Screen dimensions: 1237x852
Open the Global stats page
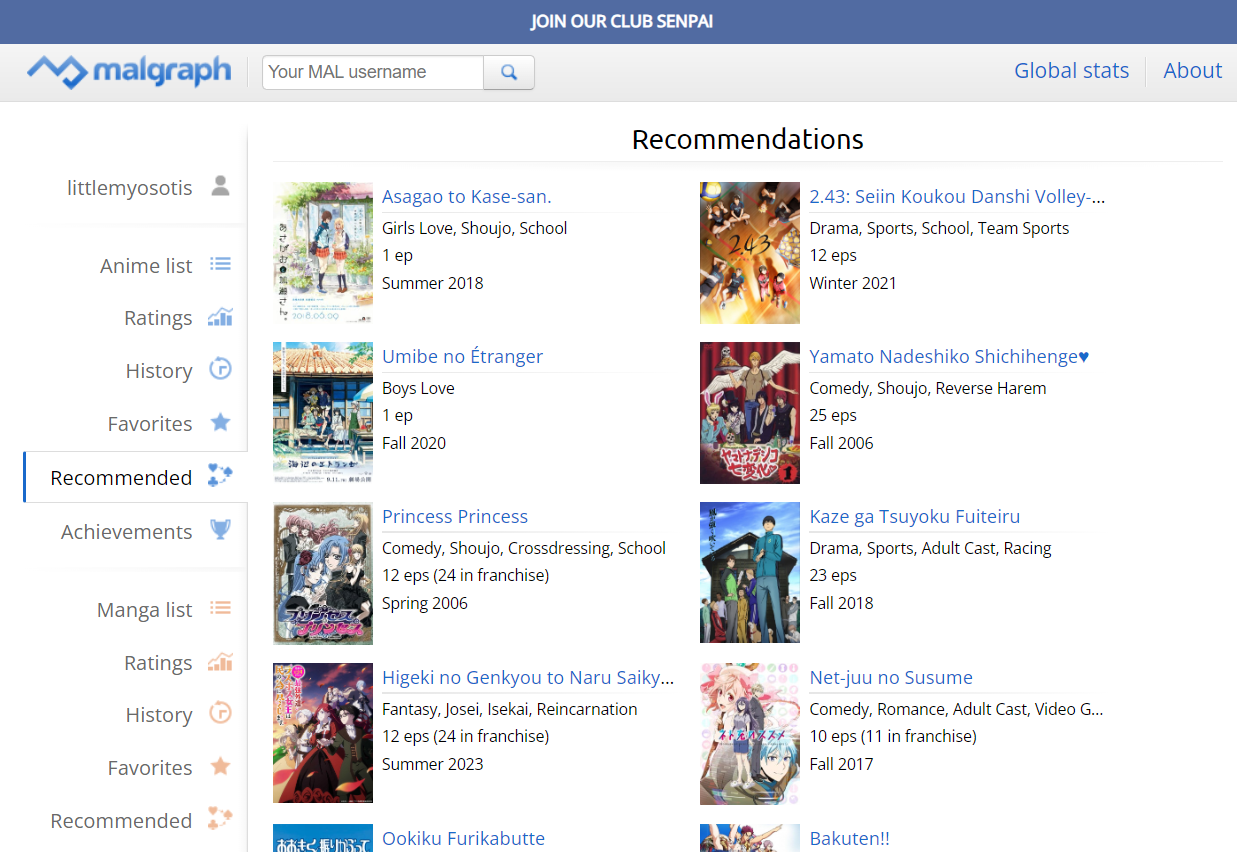pyautogui.click(x=1071, y=71)
